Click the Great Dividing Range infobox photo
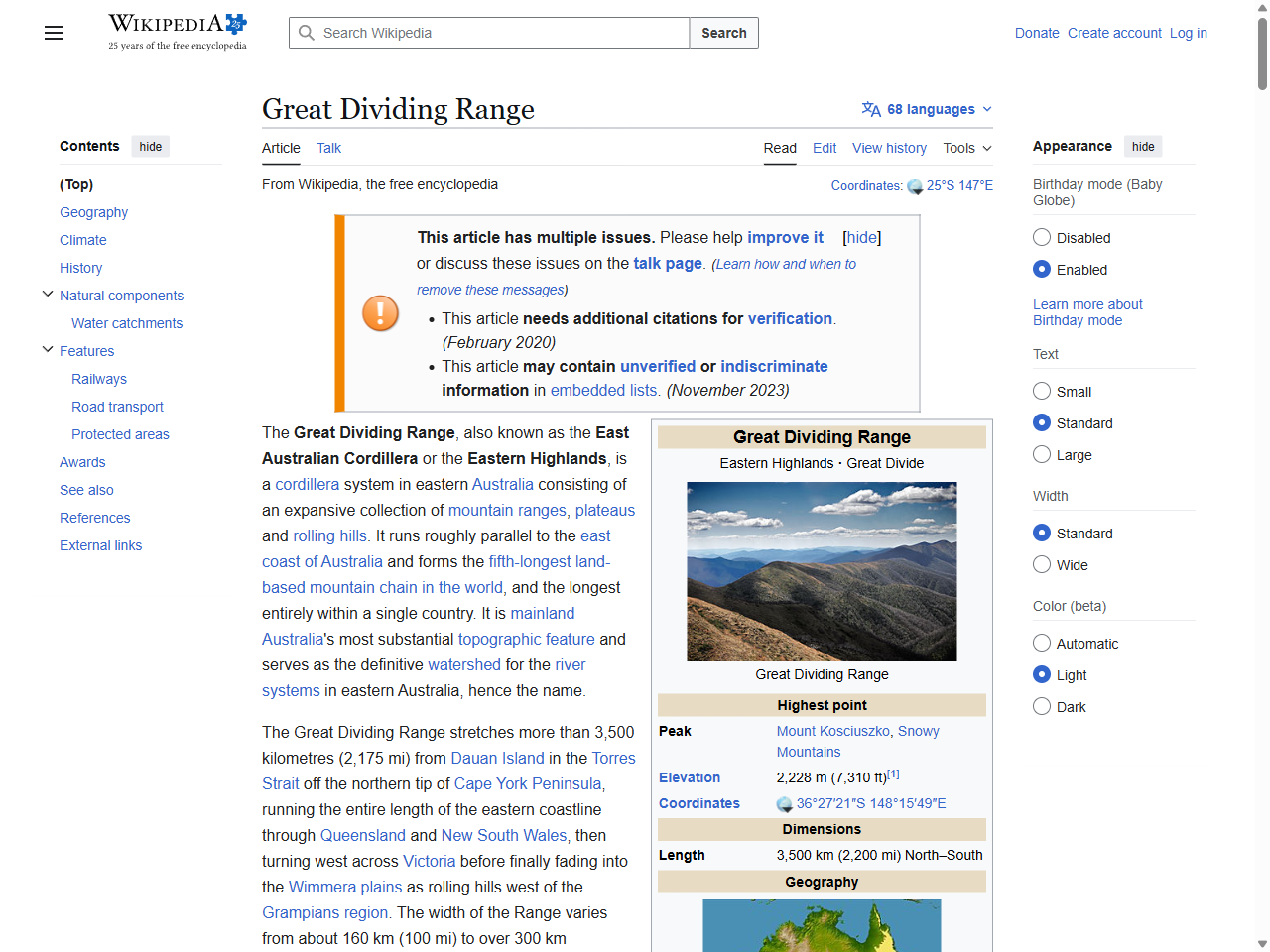This screenshot has height=952, width=1270. 822,571
